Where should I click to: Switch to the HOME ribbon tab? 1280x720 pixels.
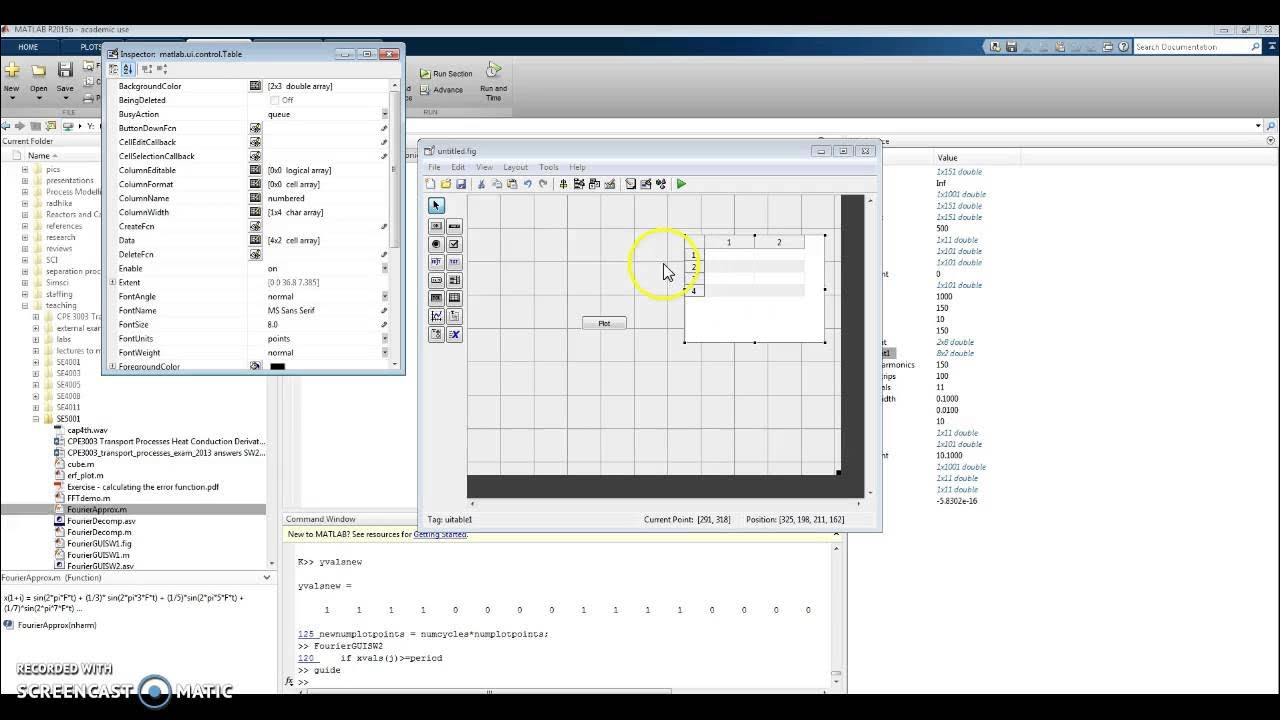28,47
